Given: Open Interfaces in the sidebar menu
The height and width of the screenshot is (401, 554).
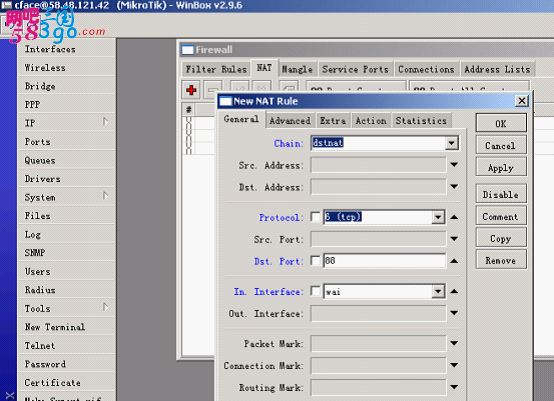Looking at the screenshot, I should tap(66, 49).
